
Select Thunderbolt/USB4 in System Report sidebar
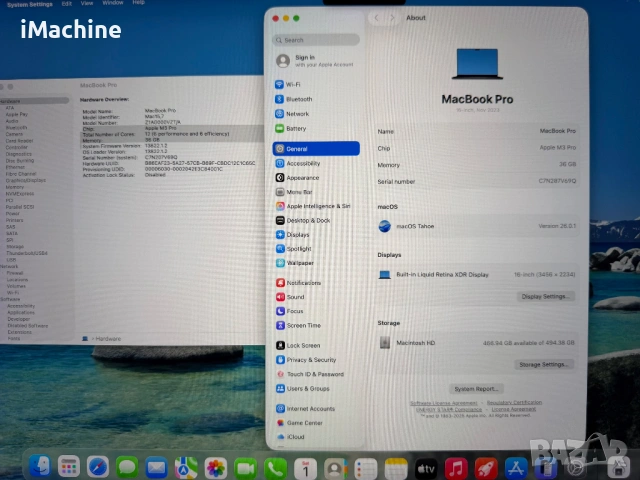pyautogui.click(x=27, y=253)
